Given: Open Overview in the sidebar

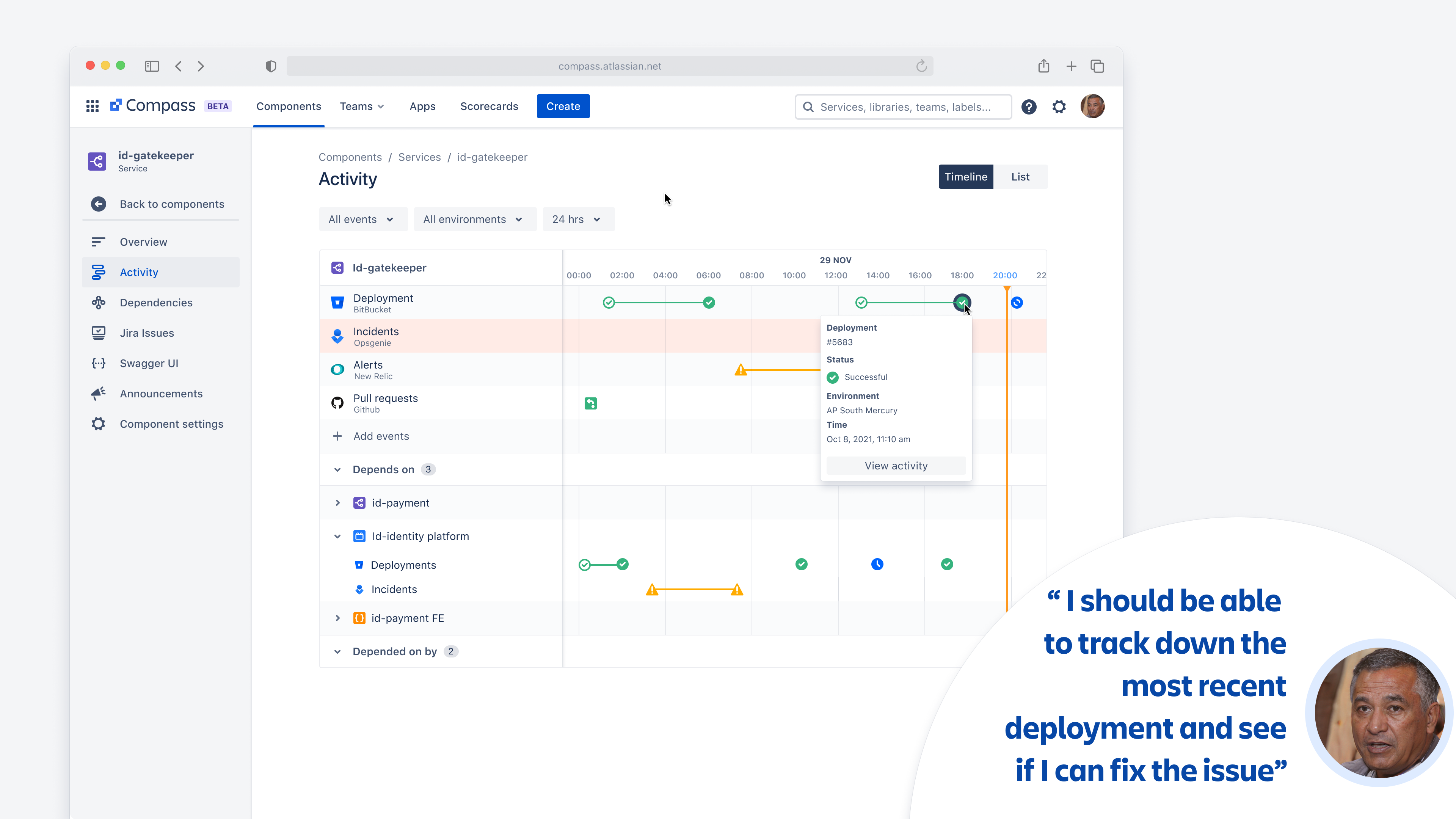Looking at the screenshot, I should pos(160,242).
